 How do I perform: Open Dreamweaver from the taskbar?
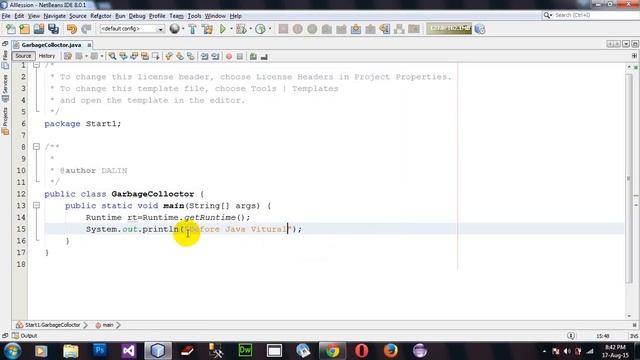pos(245,351)
